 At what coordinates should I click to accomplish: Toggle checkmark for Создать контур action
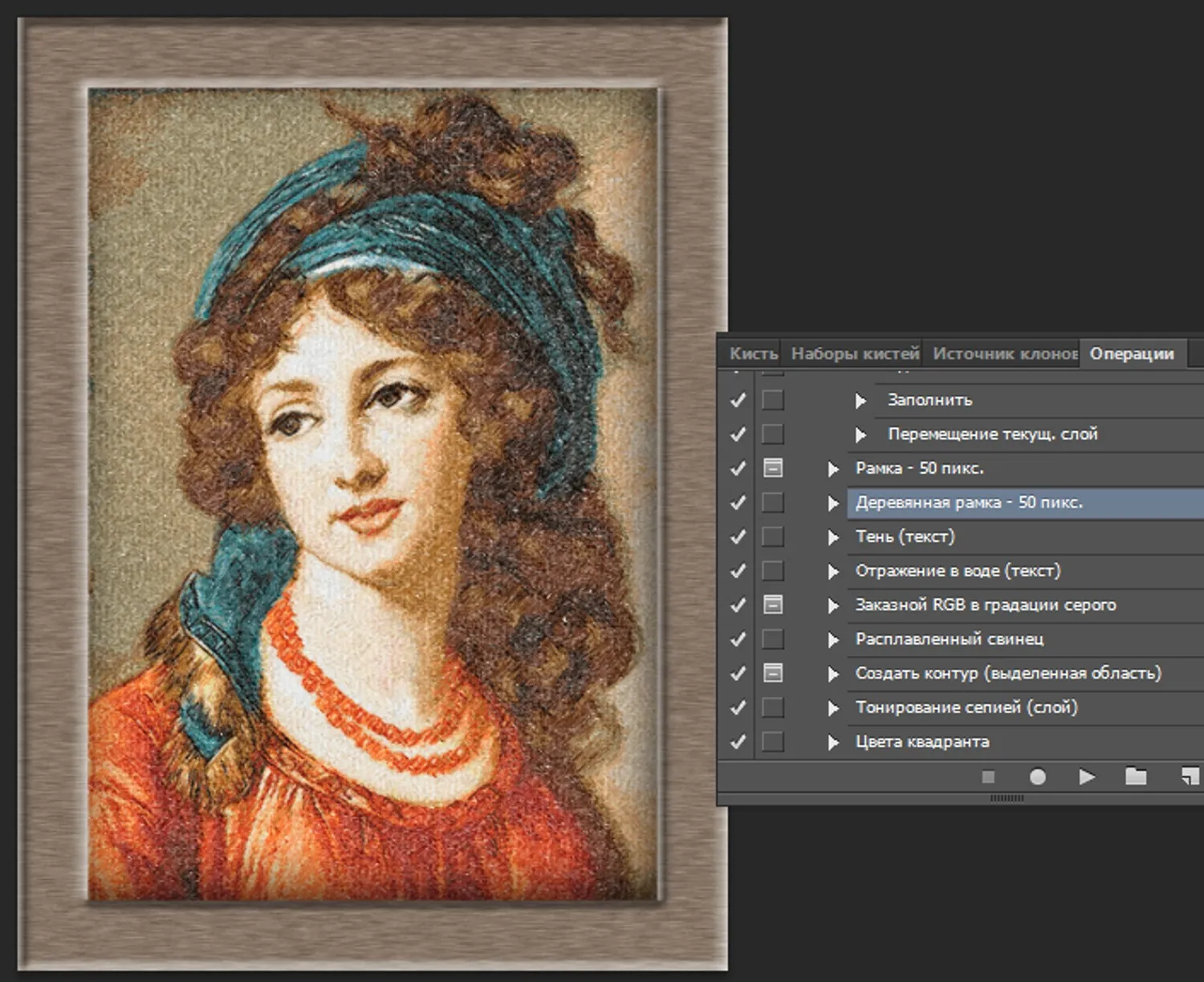738,673
